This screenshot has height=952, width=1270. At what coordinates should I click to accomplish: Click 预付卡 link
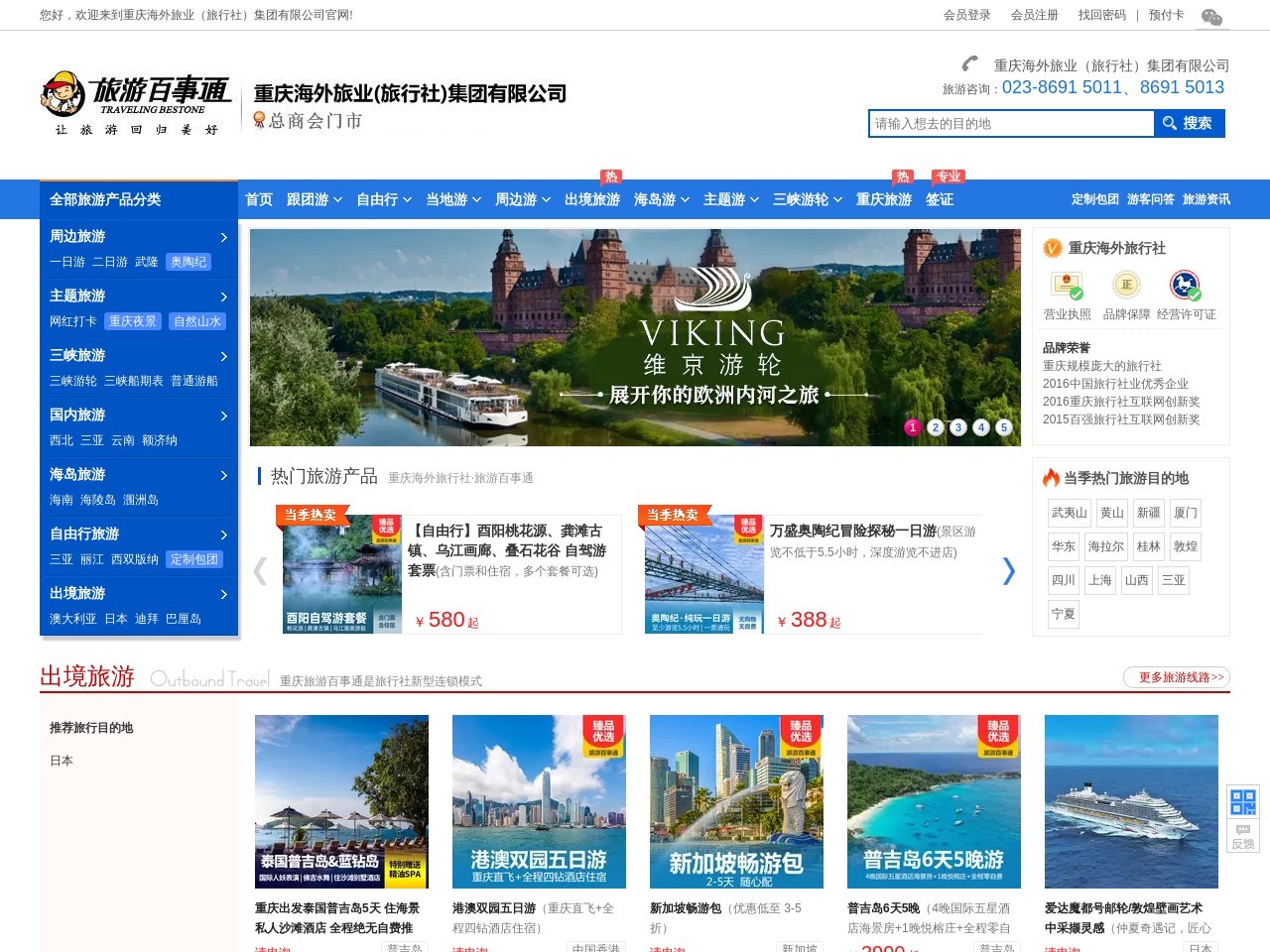pos(1167,15)
